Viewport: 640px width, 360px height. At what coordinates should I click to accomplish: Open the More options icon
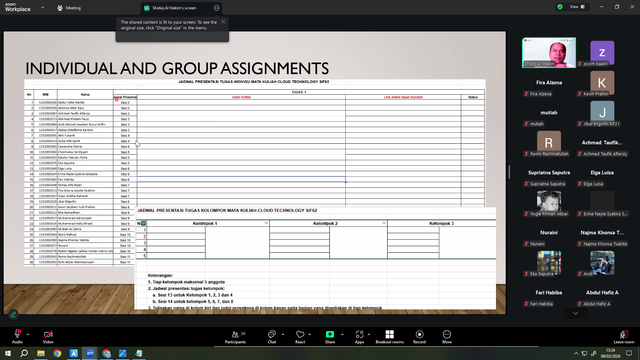[447, 334]
